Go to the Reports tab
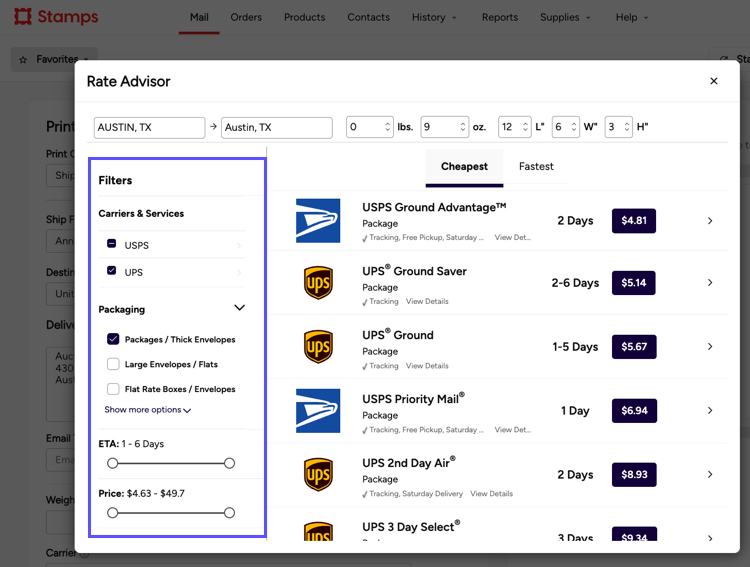The image size is (750, 567). click(x=500, y=17)
